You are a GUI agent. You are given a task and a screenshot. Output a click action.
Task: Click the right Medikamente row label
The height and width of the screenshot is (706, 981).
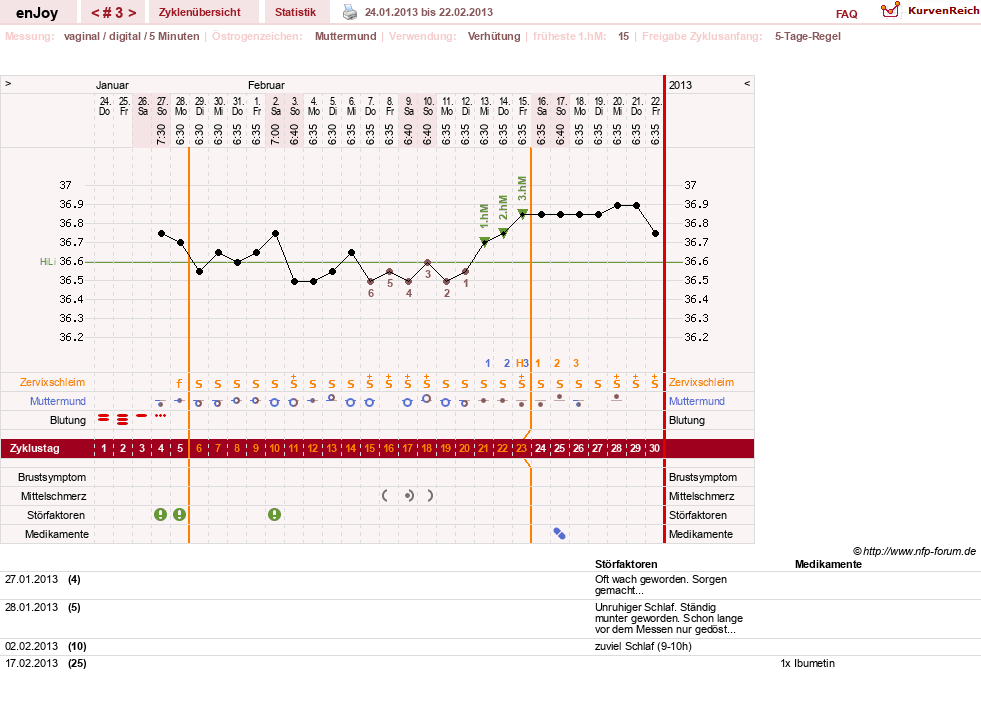(x=701, y=534)
